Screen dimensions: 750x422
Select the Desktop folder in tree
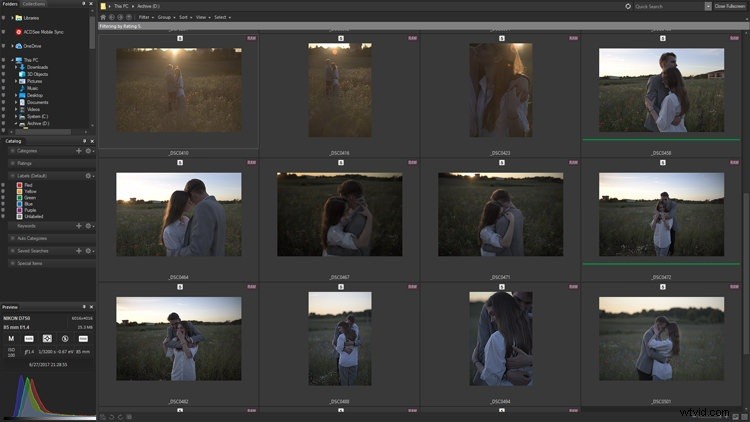(35, 95)
